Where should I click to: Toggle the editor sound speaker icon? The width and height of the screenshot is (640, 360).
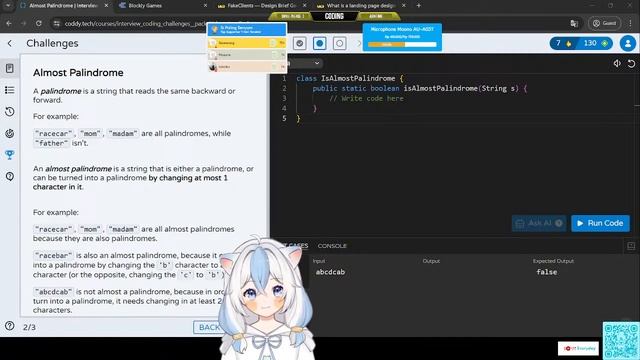click(617, 63)
